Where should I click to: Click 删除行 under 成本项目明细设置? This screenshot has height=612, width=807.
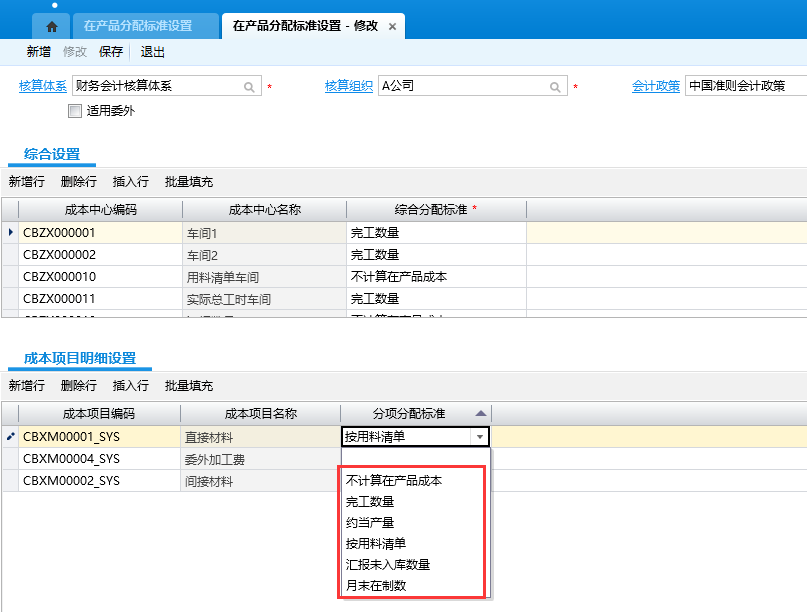(x=79, y=385)
